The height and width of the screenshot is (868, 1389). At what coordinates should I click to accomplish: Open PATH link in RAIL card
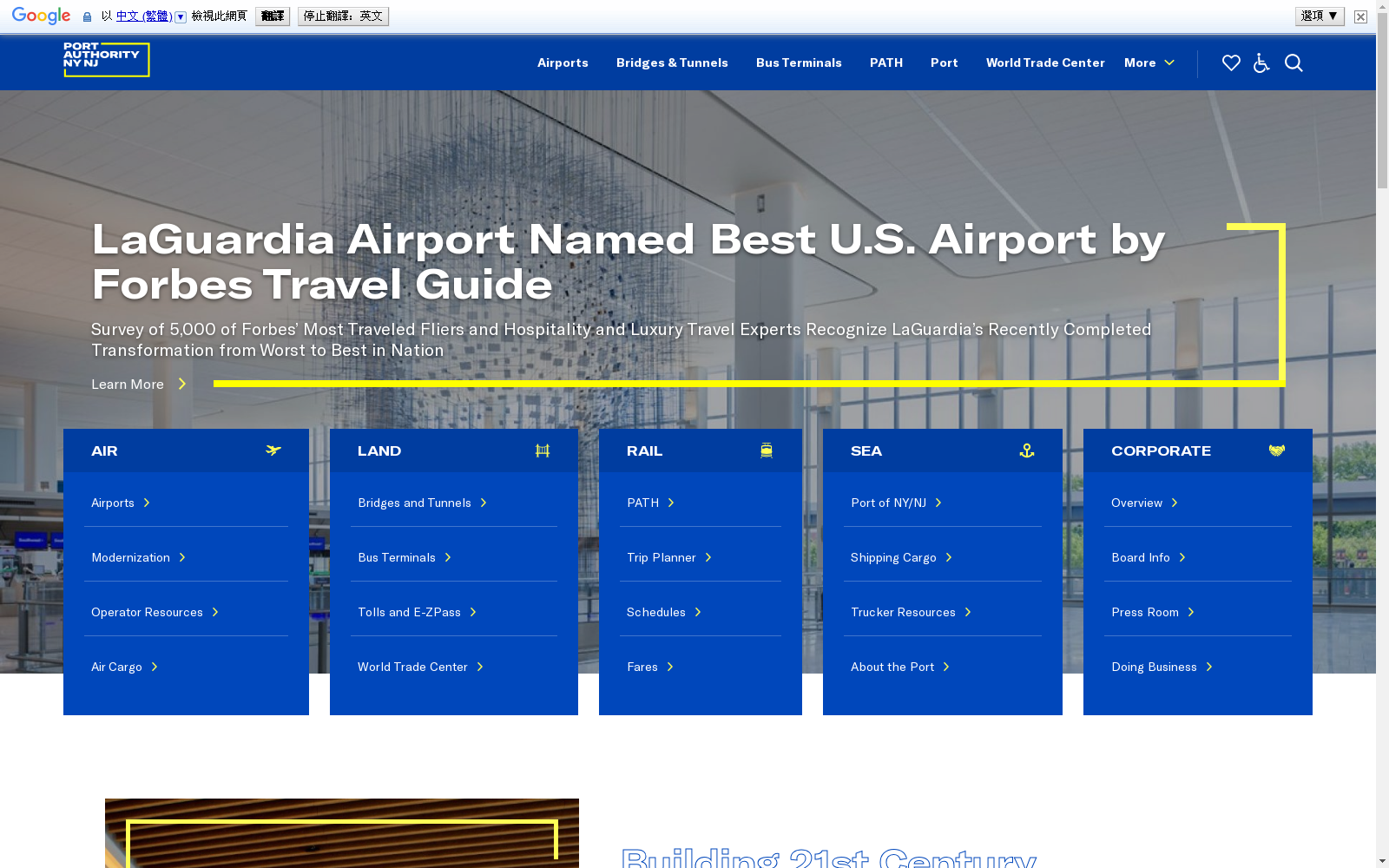(651, 503)
